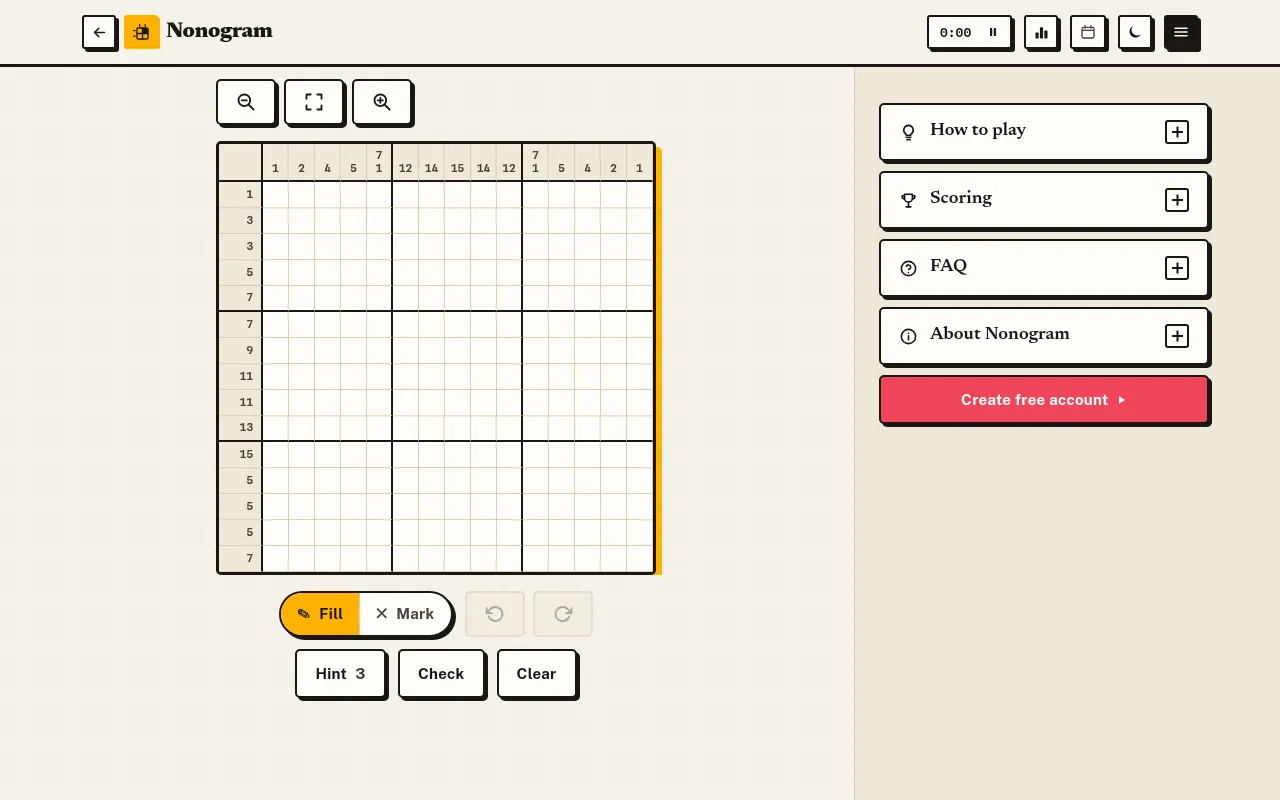Clear the puzzle grid

click(x=536, y=674)
